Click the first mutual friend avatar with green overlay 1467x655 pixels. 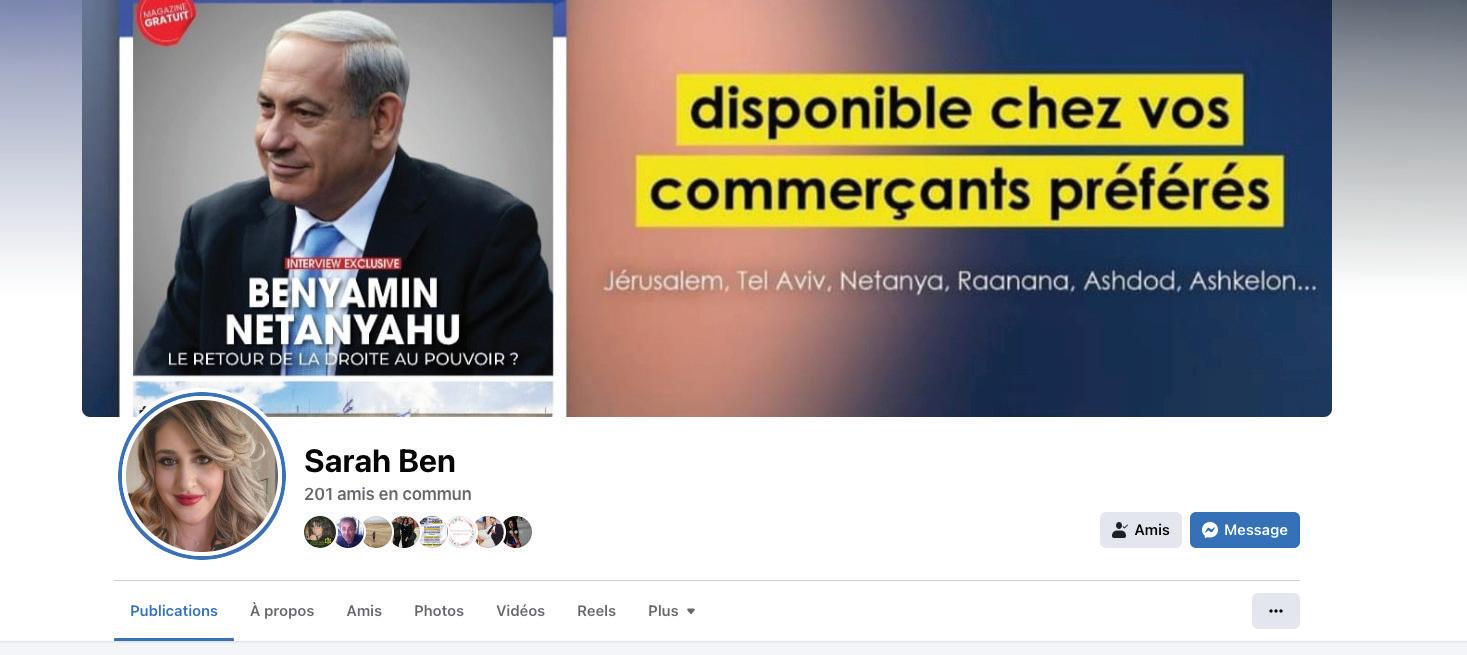click(320, 532)
